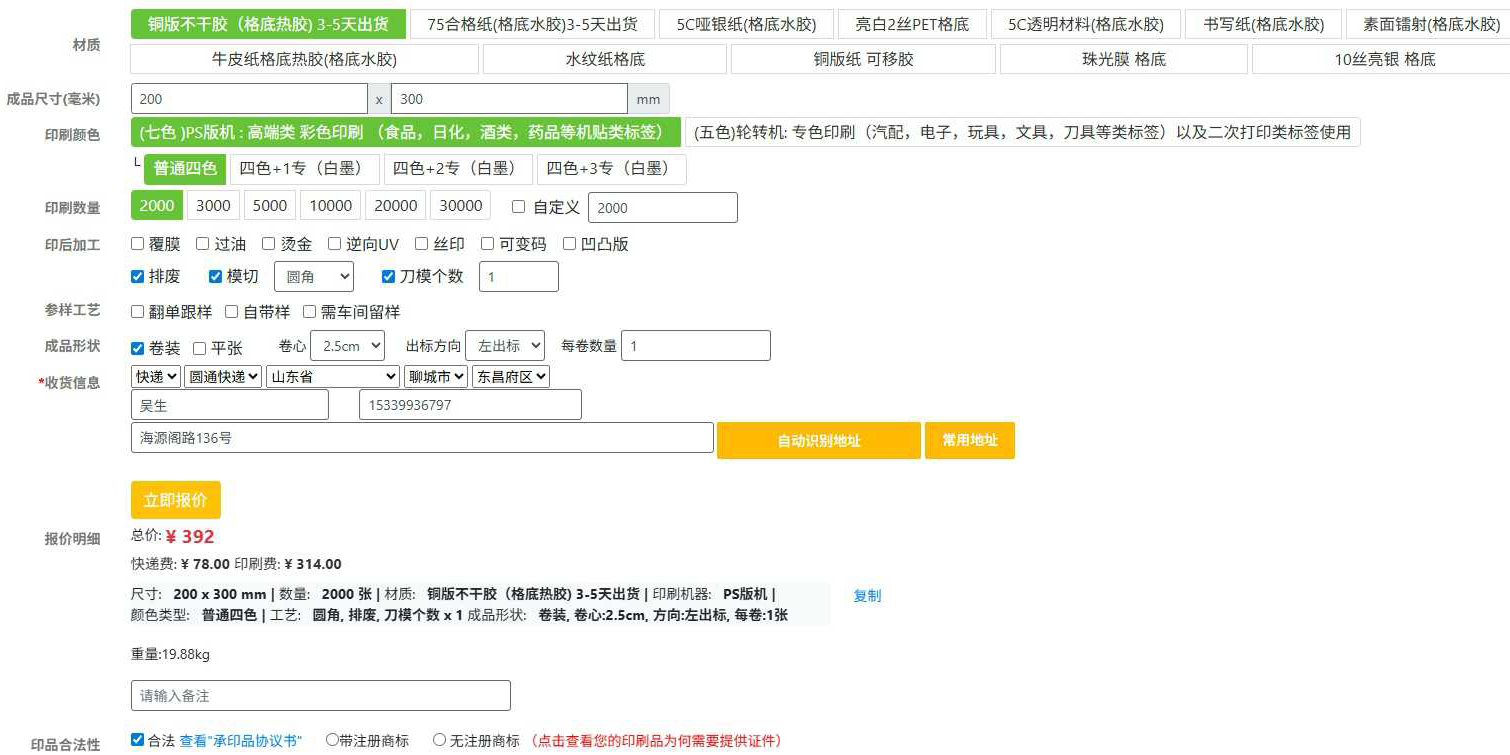Choose the 铜版纸 可移胶 material
Image resolution: width=1510 pixels, height=755 pixels.
click(861, 59)
